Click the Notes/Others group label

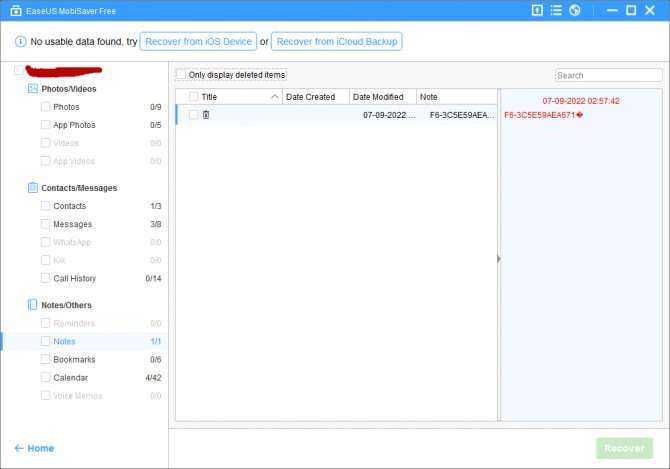coord(66,305)
